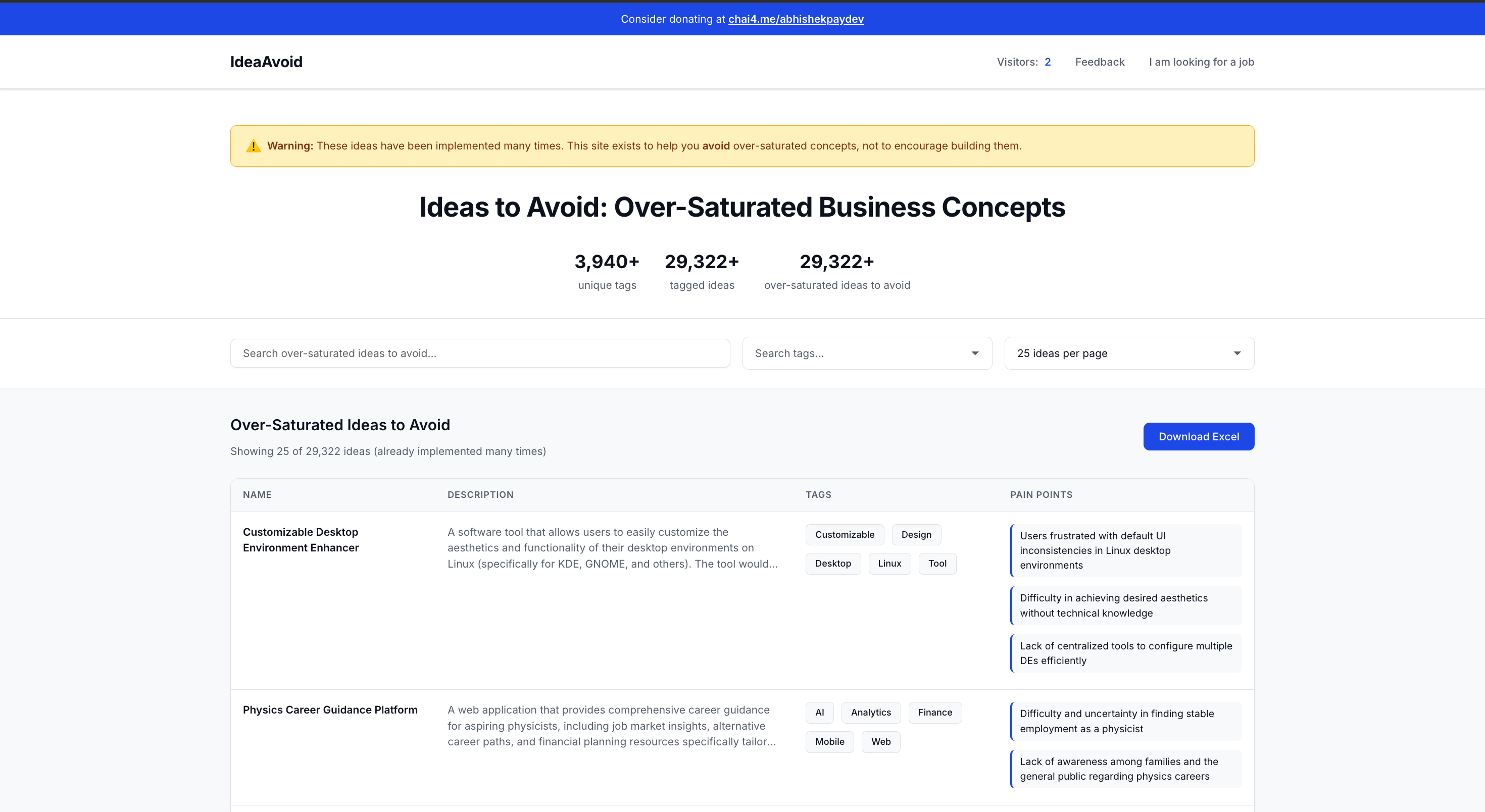Image resolution: width=1485 pixels, height=812 pixels.
Task: Open the chai4.me donation link
Action: [796, 19]
